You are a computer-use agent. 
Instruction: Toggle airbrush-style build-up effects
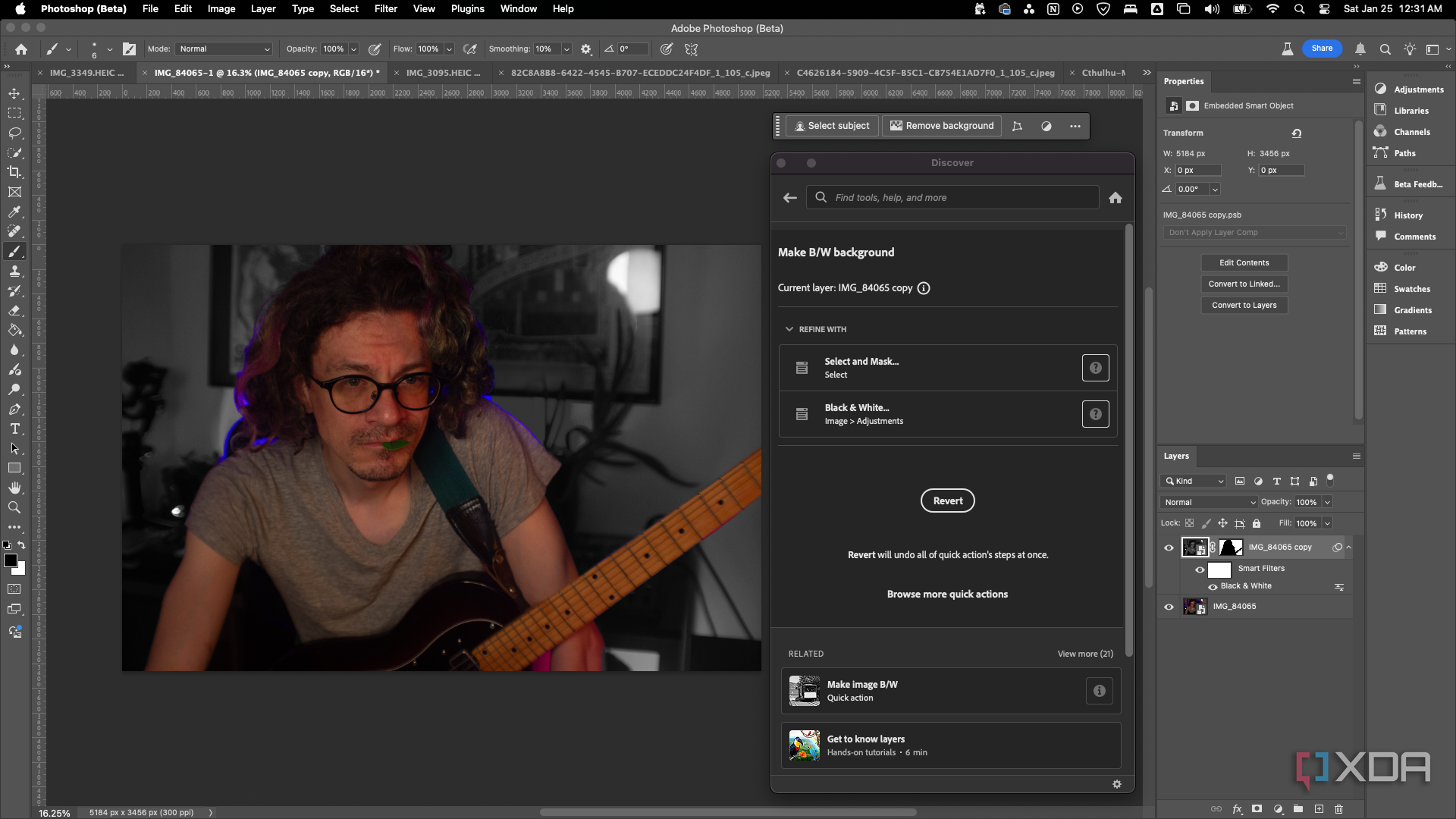[470, 49]
